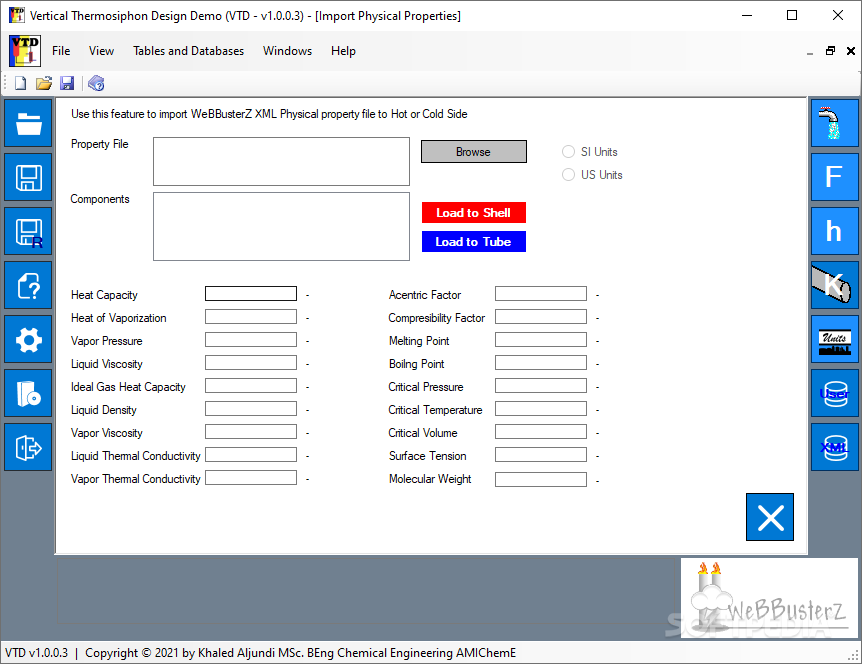Viewport: 862px width, 664px height.
Task: Click the VTD v1.0.0.3 status bar text
Action: point(36,653)
